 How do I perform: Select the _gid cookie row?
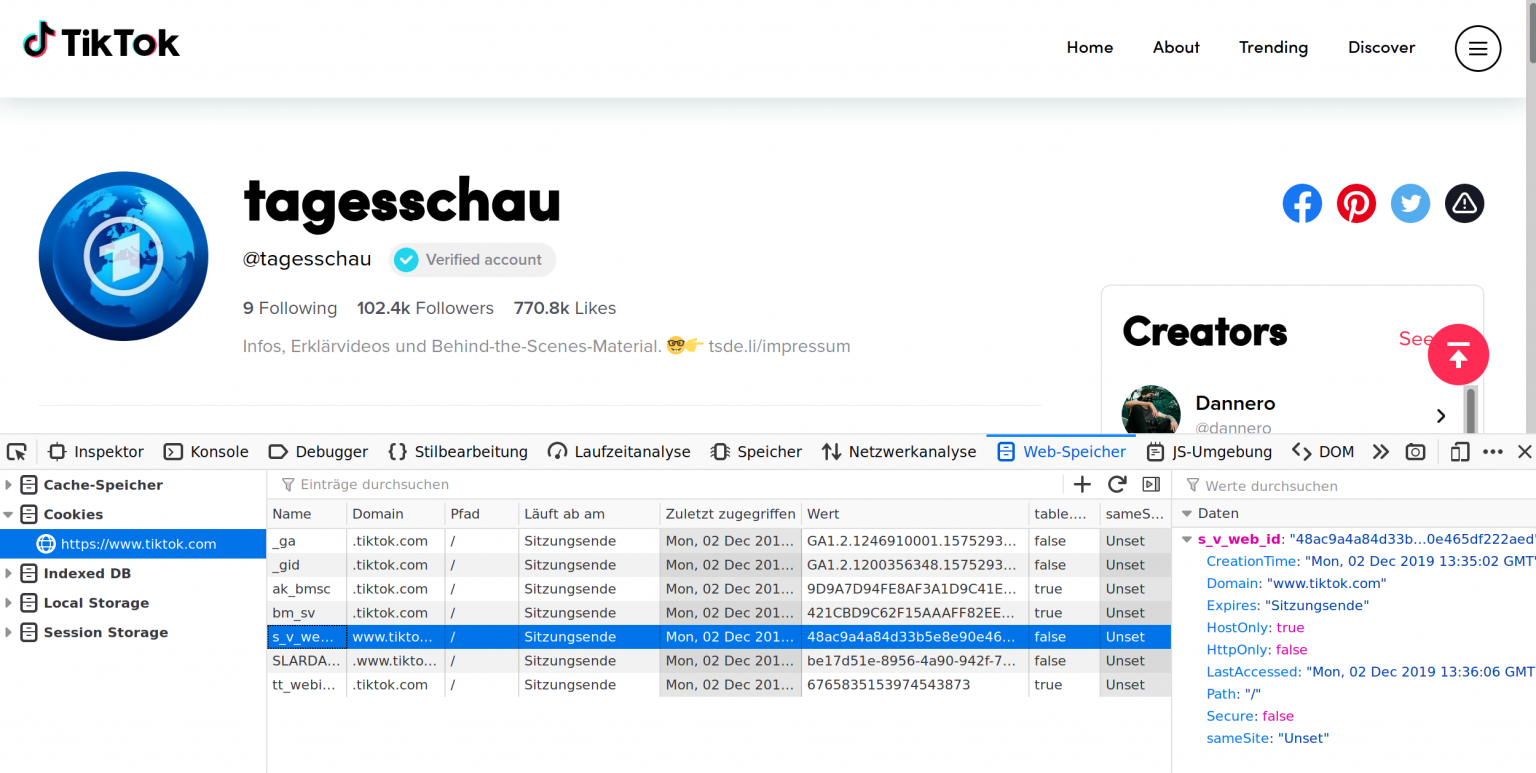click(x=719, y=565)
